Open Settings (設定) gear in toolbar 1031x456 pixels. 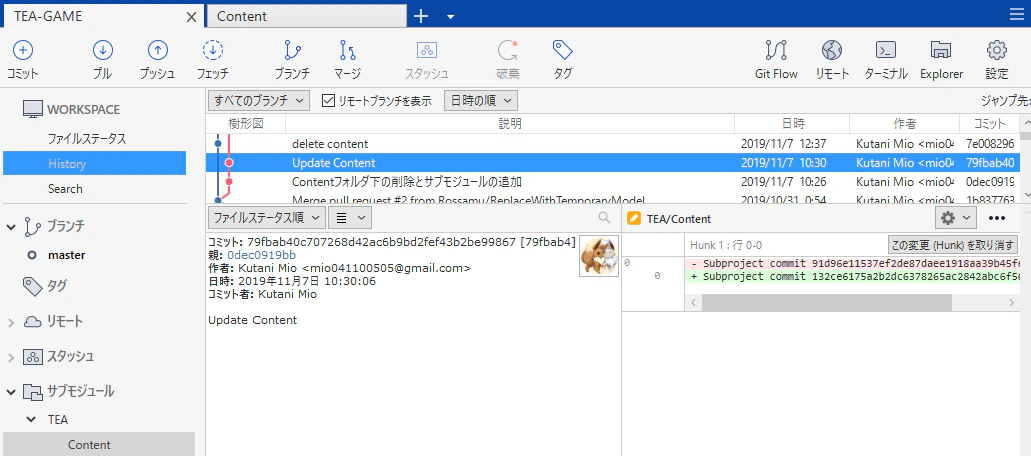tap(997, 50)
